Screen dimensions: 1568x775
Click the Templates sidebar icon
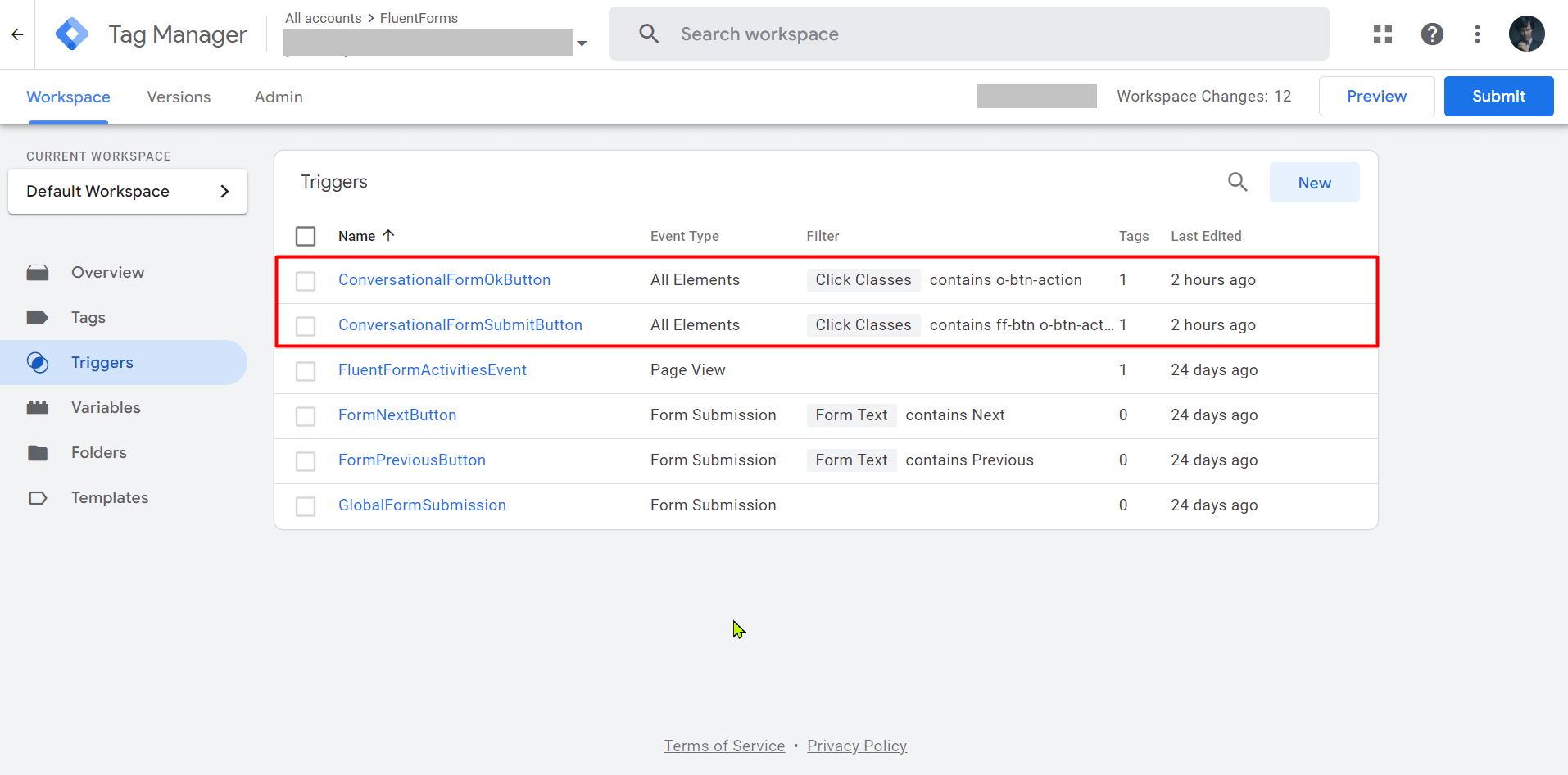point(38,498)
